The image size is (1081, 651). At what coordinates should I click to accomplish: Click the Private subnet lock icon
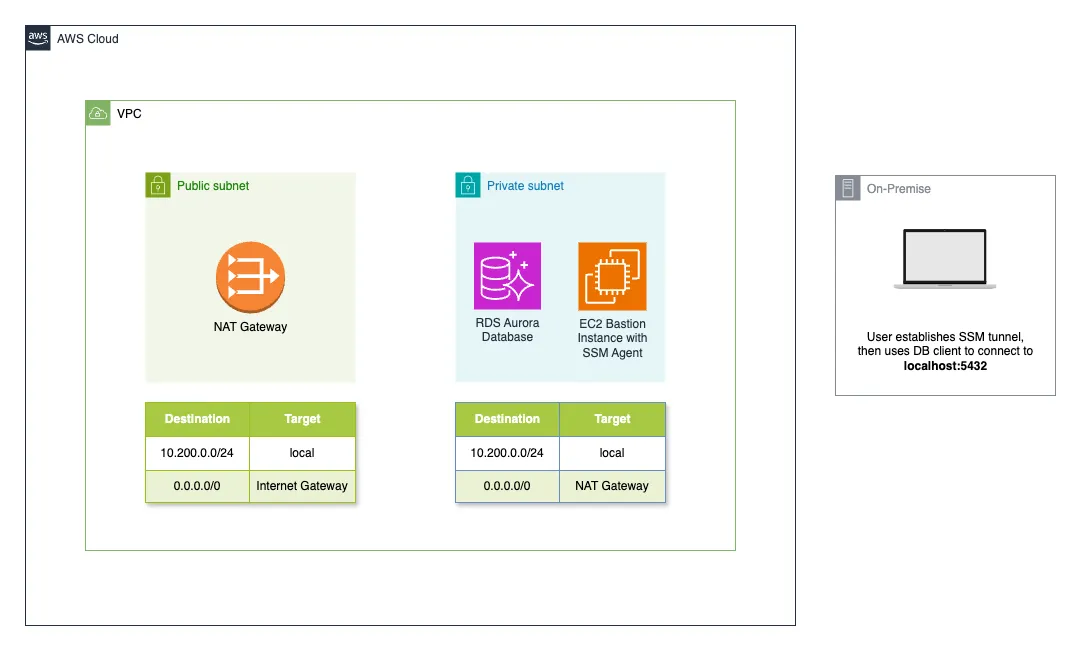(467, 185)
